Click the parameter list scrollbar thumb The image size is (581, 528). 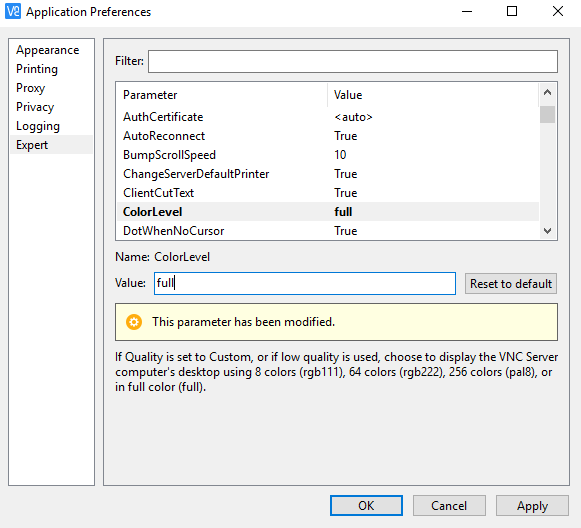click(547, 114)
